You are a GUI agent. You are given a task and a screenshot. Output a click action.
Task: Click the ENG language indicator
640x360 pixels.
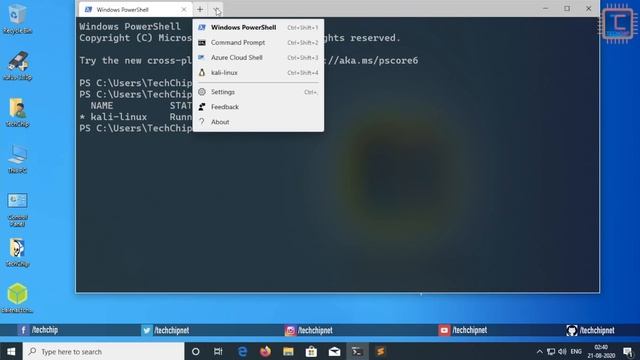point(576,351)
